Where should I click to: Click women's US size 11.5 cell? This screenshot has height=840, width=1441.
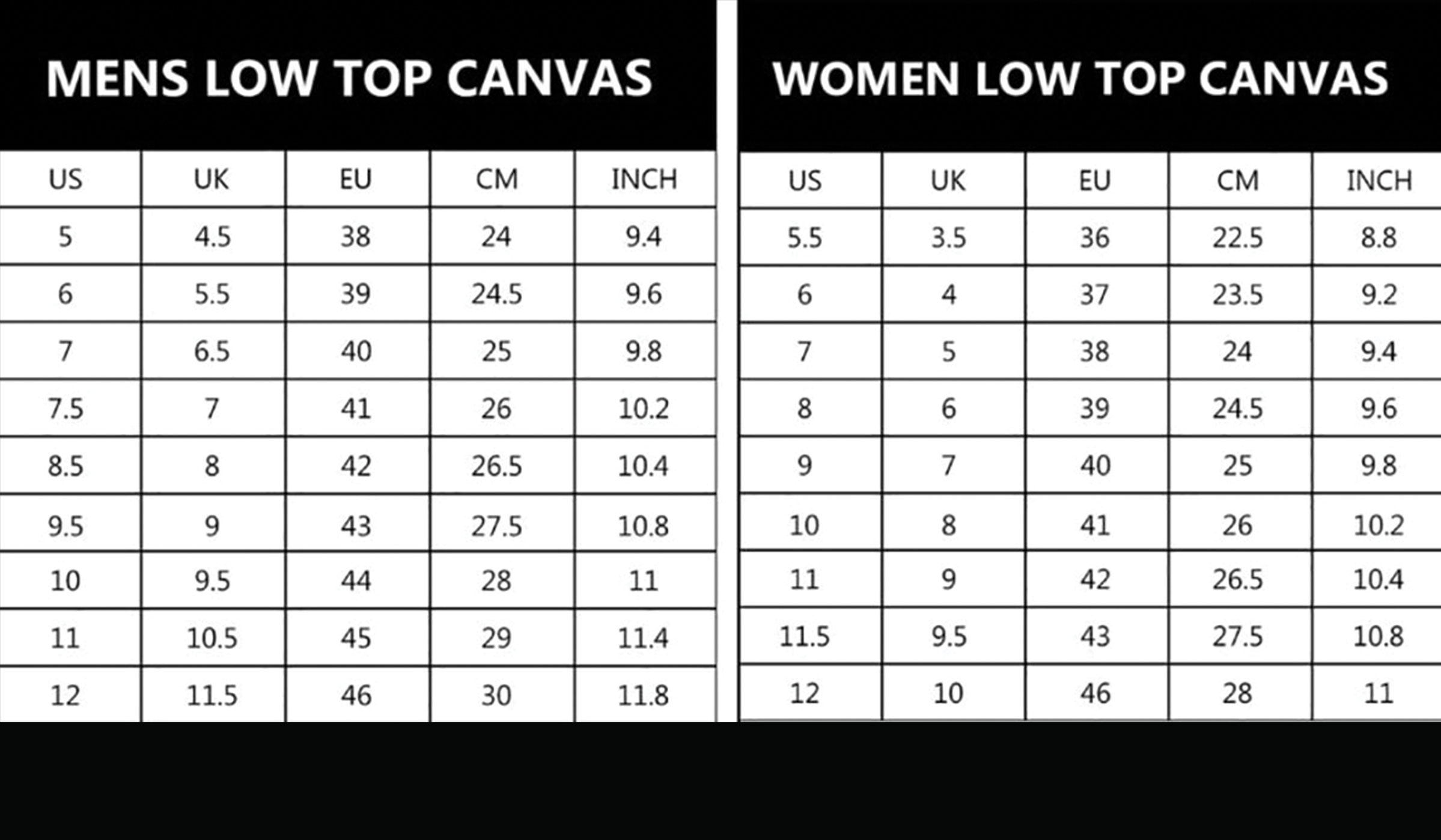(x=811, y=636)
